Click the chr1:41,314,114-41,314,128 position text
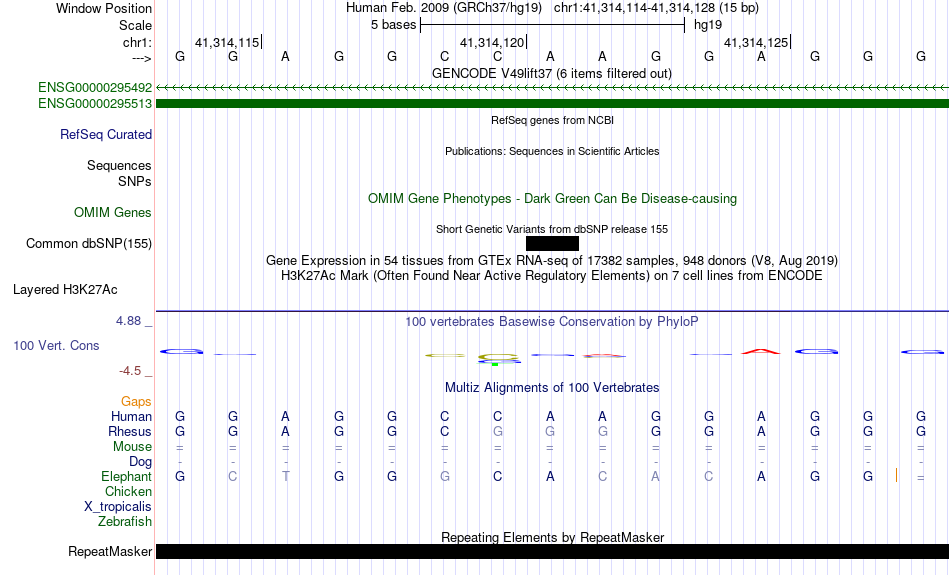The width and height of the screenshot is (950, 575). point(656,8)
